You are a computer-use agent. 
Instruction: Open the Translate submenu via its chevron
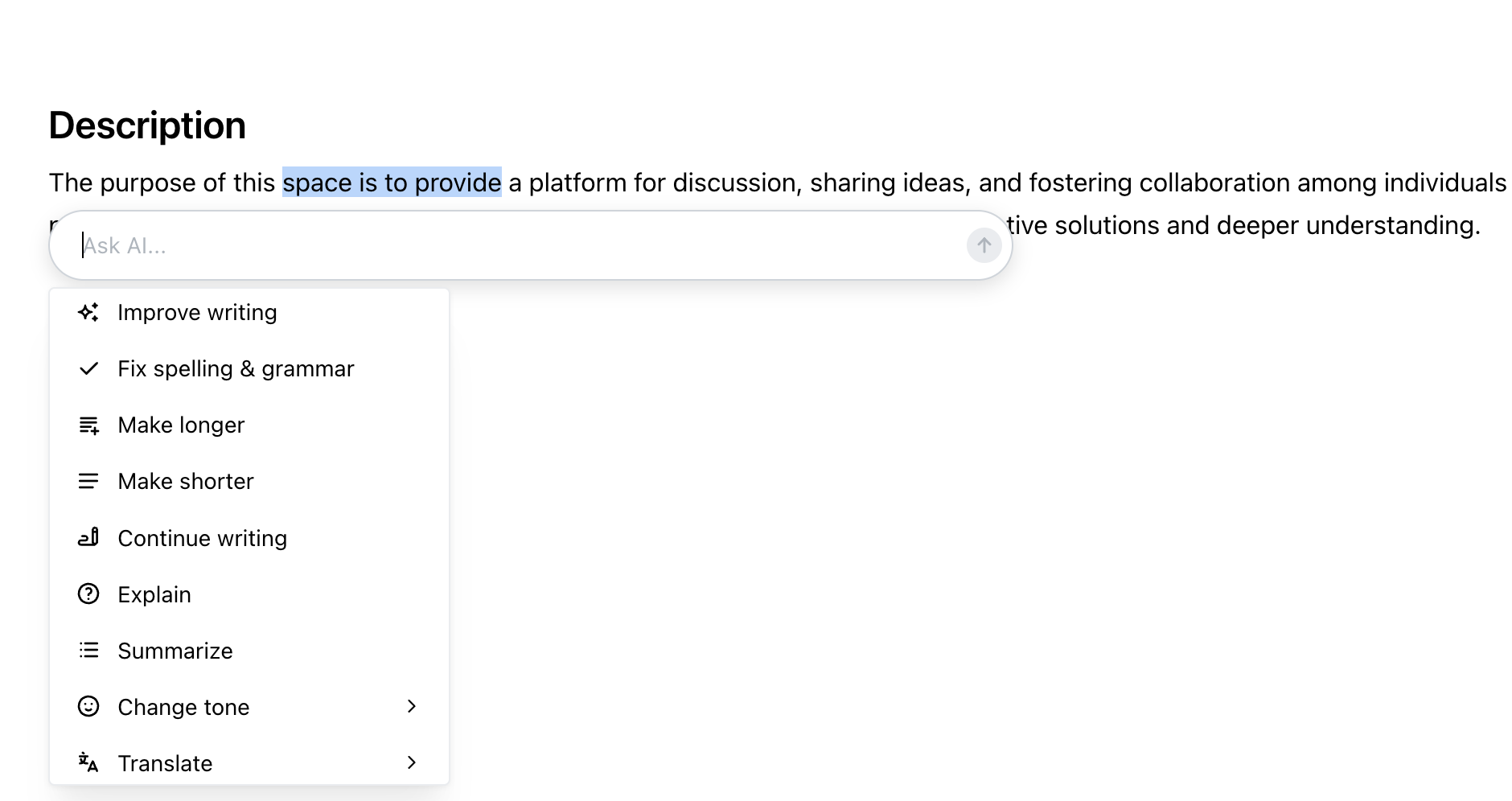413,762
